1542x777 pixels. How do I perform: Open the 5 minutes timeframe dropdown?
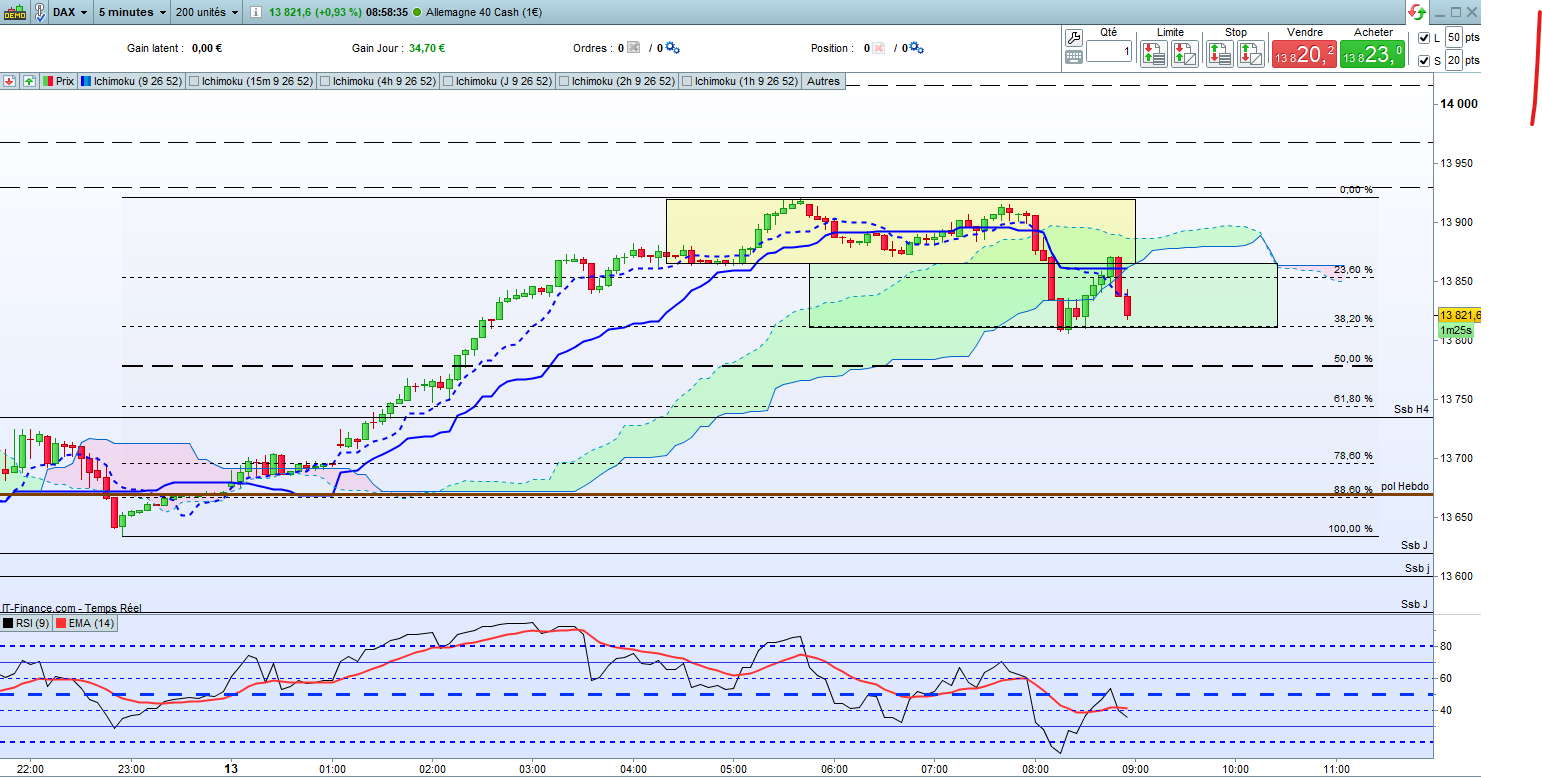(x=132, y=12)
